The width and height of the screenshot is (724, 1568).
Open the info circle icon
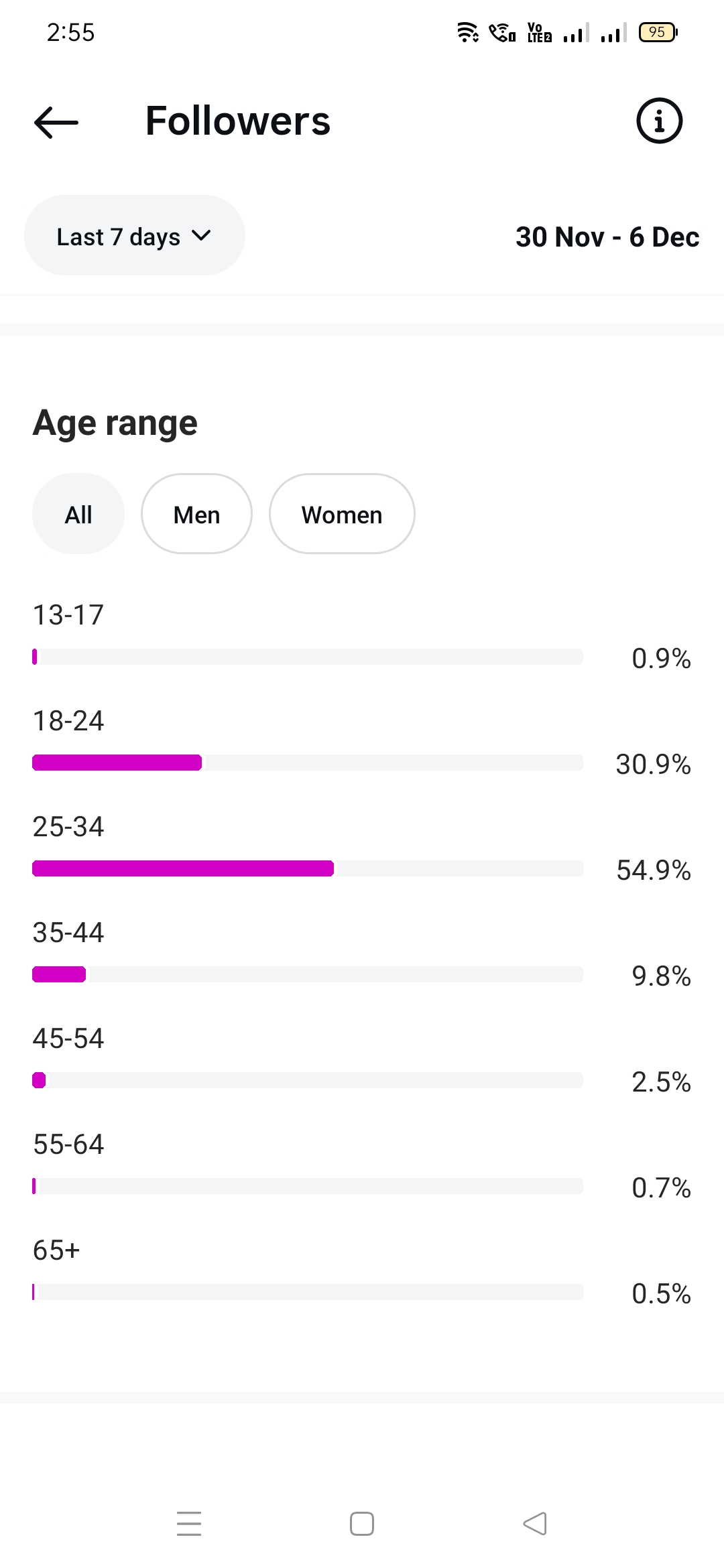659,121
